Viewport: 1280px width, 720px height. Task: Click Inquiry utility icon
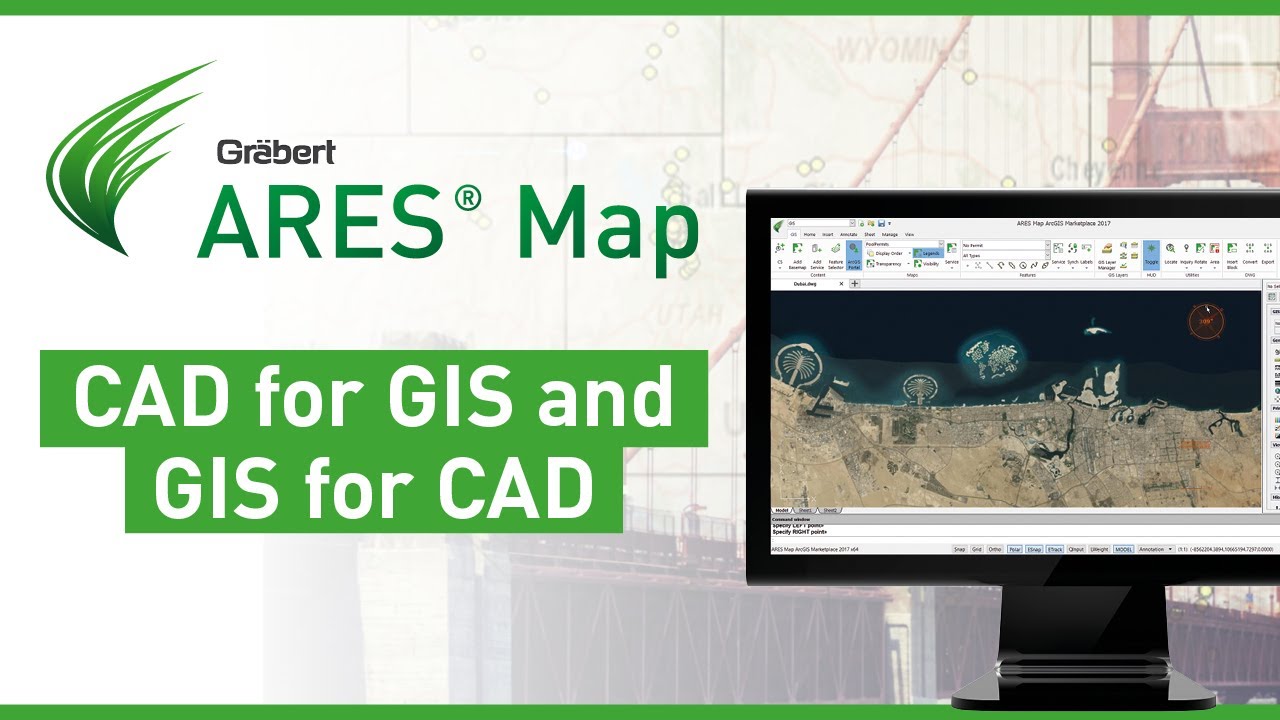pos(1186,255)
